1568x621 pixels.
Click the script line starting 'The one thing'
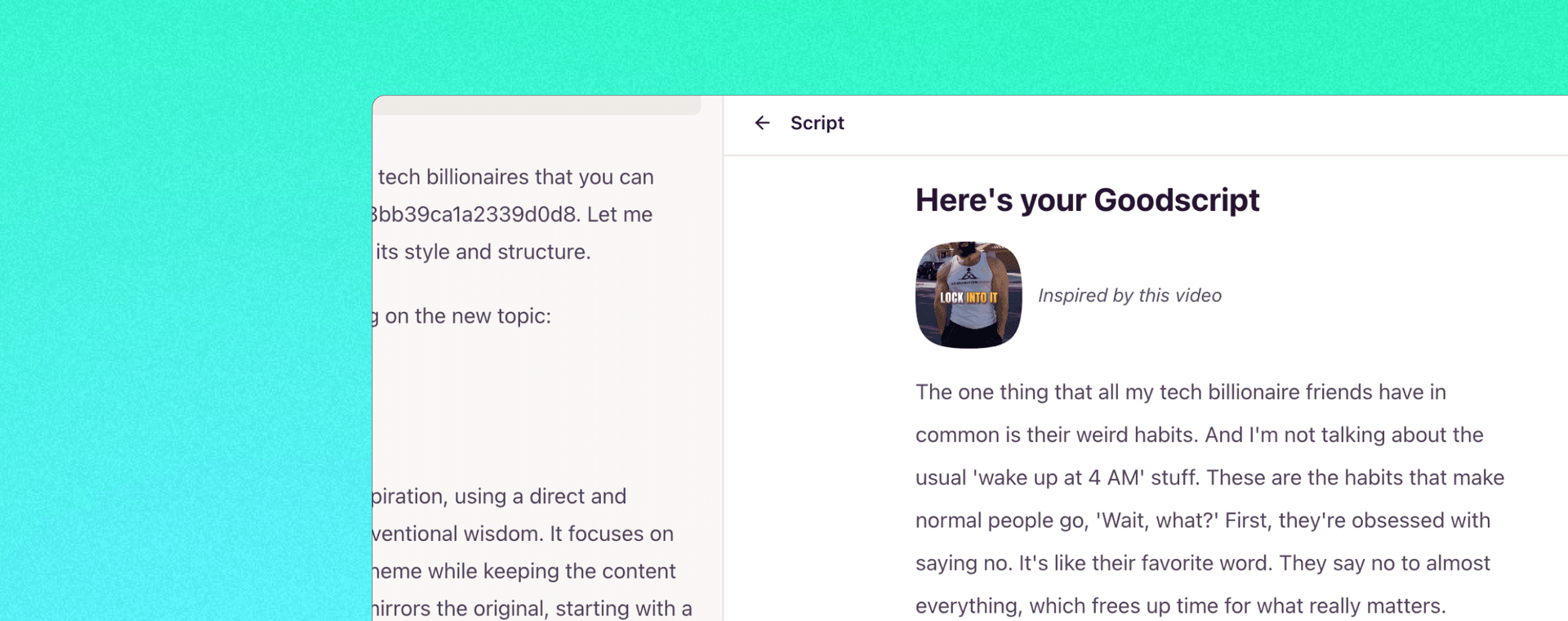coord(1180,392)
